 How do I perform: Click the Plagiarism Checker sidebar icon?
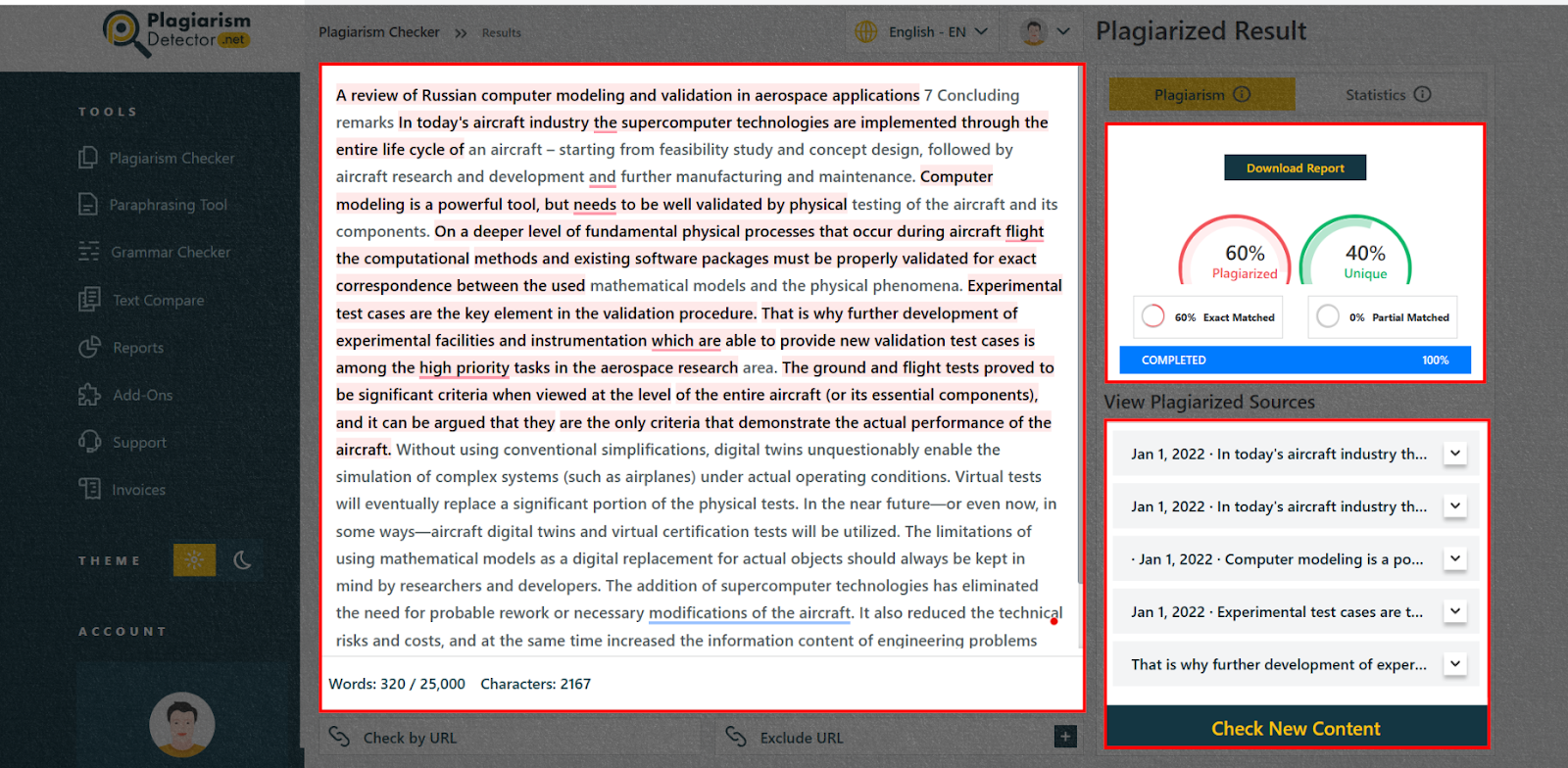88,158
